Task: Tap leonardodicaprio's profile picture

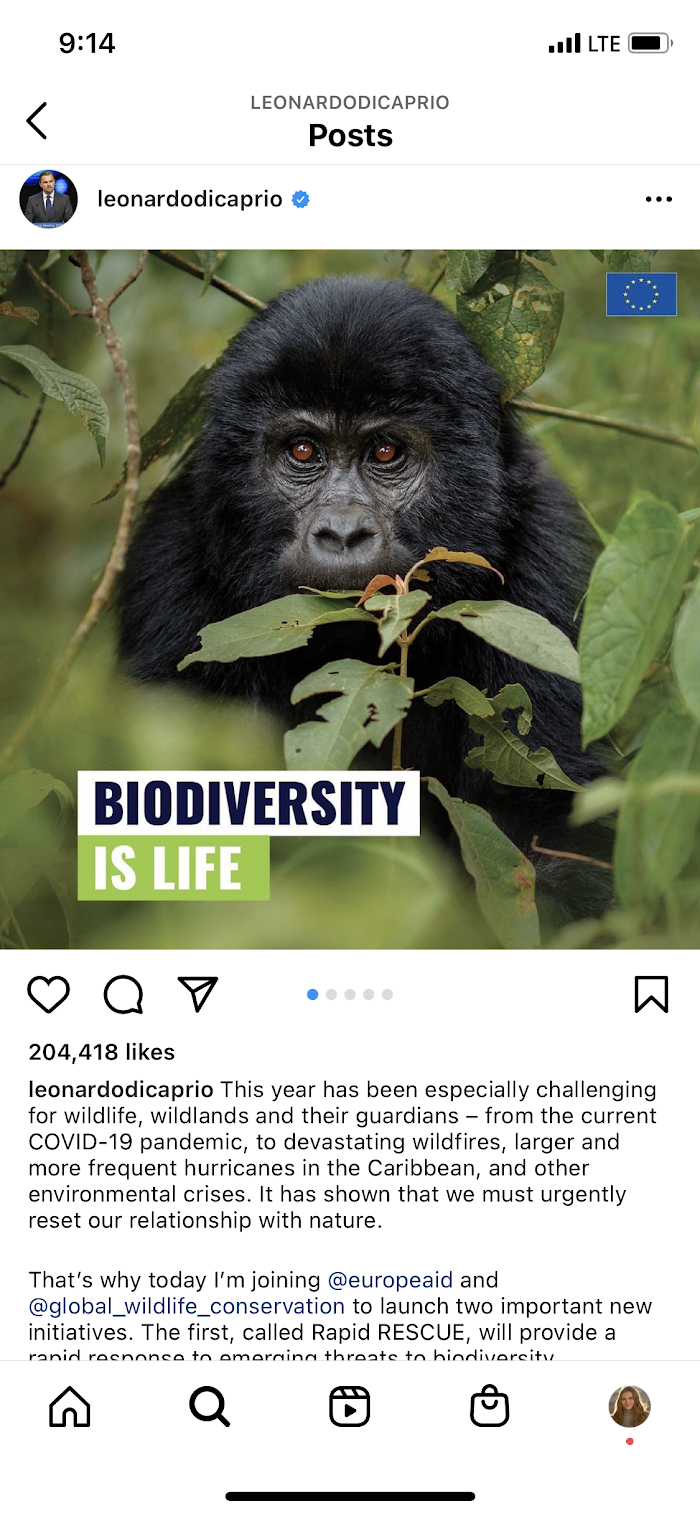Action: (x=48, y=199)
